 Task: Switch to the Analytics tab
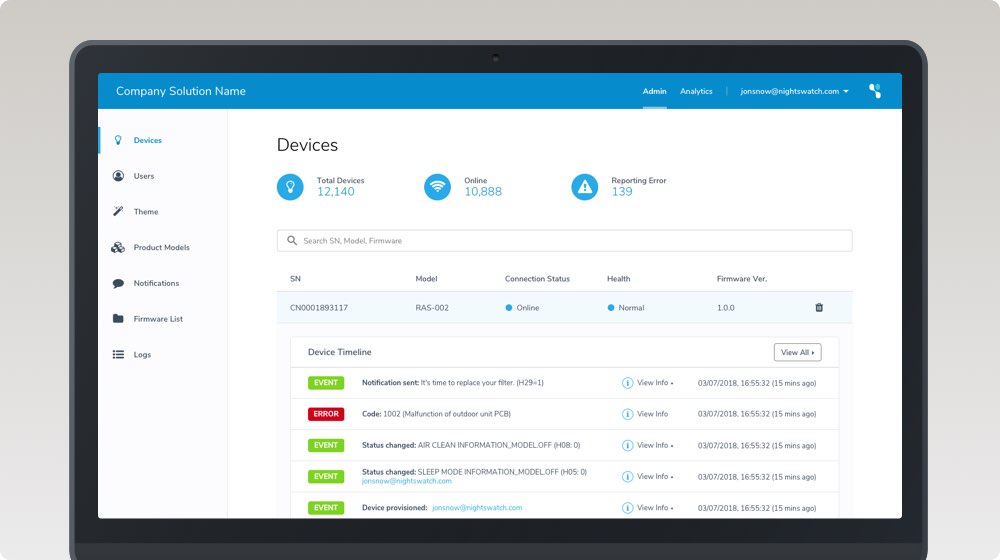click(x=696, y=91)
